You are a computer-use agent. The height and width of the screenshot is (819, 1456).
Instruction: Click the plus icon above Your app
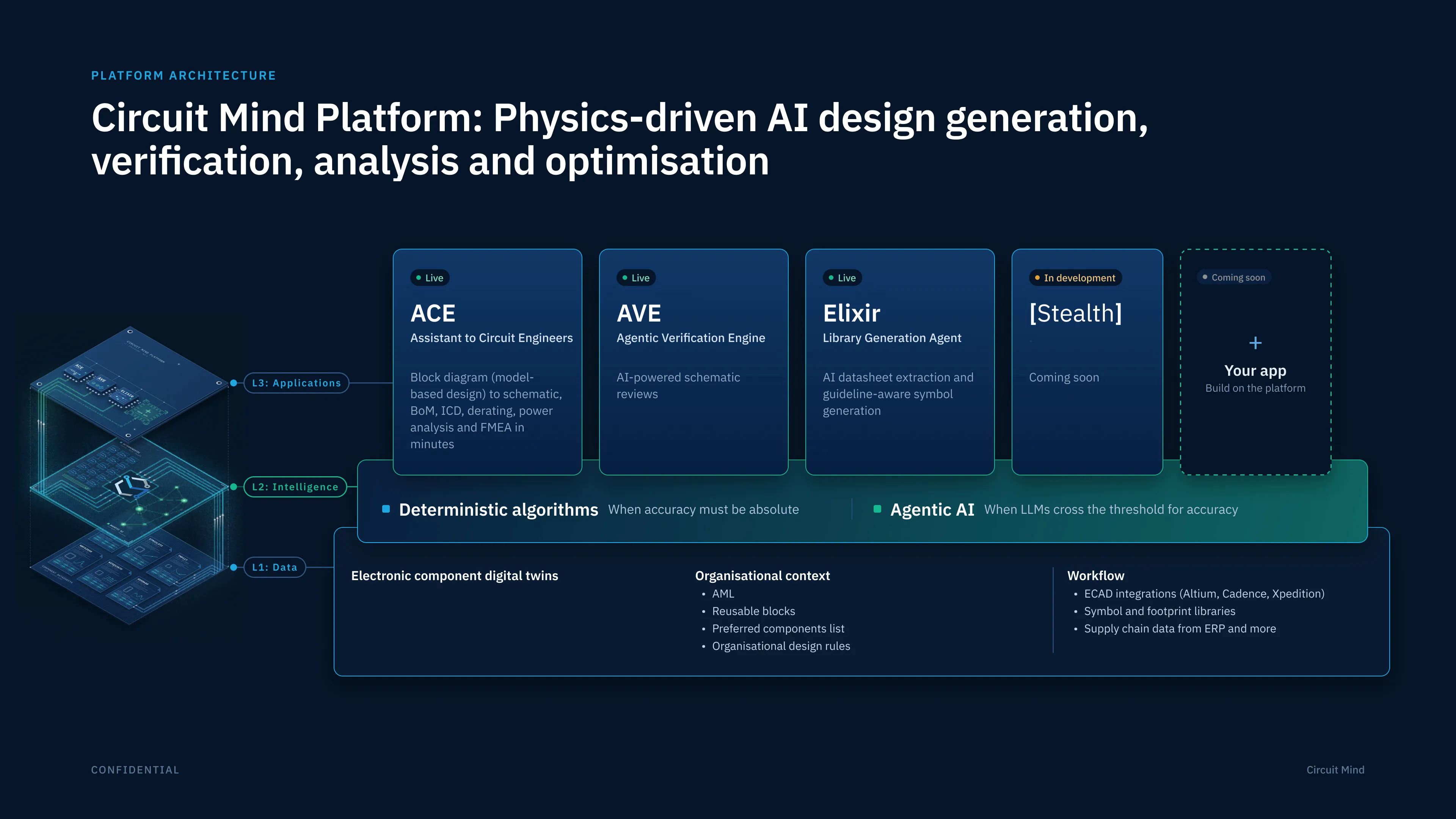click(x=1255, y=342)
